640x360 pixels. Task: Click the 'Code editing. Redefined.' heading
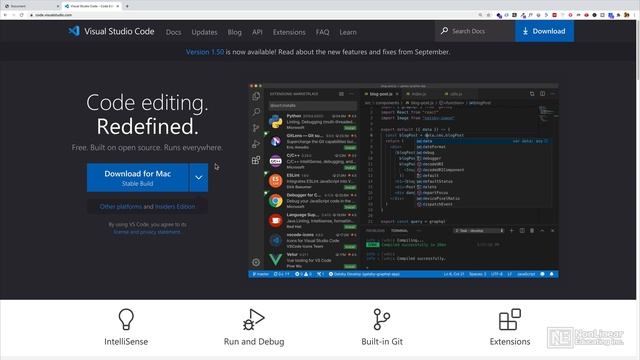[x=147, y=114]
